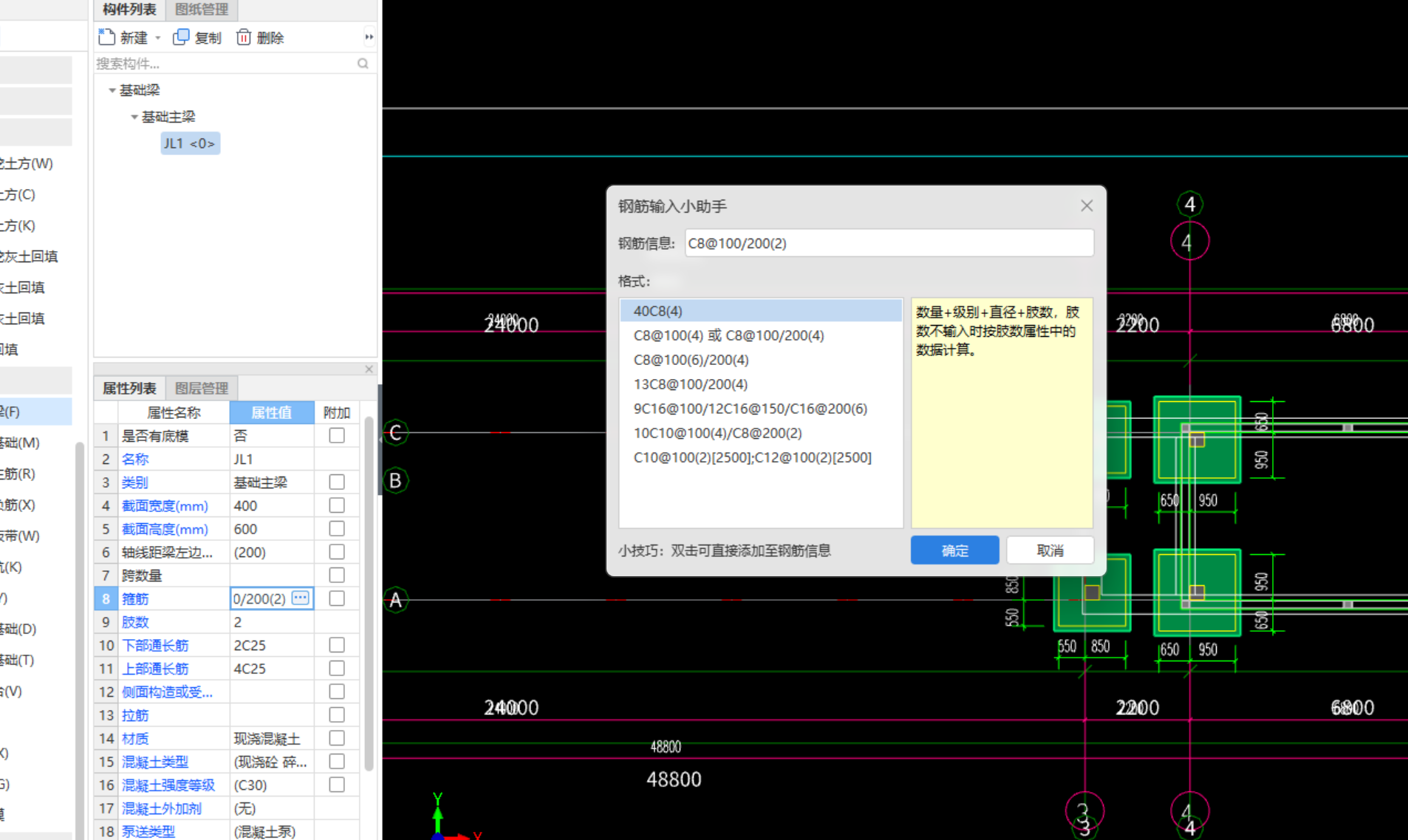Click the 上部通长筋 value 4C25
This screenshot has width=1408, height=840.
coord(272,669)
